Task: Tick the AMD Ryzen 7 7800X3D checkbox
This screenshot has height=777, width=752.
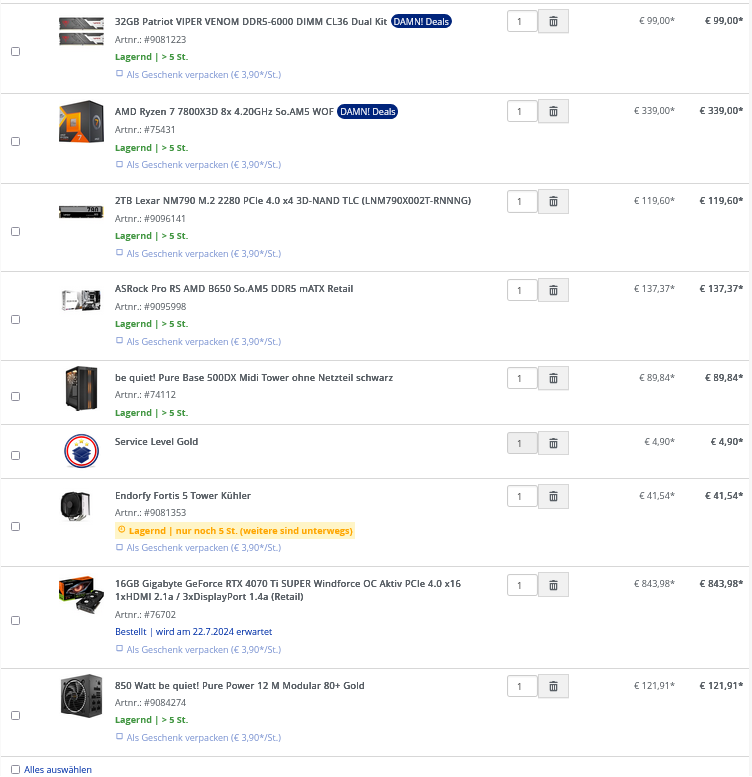Action: [15, 142]
